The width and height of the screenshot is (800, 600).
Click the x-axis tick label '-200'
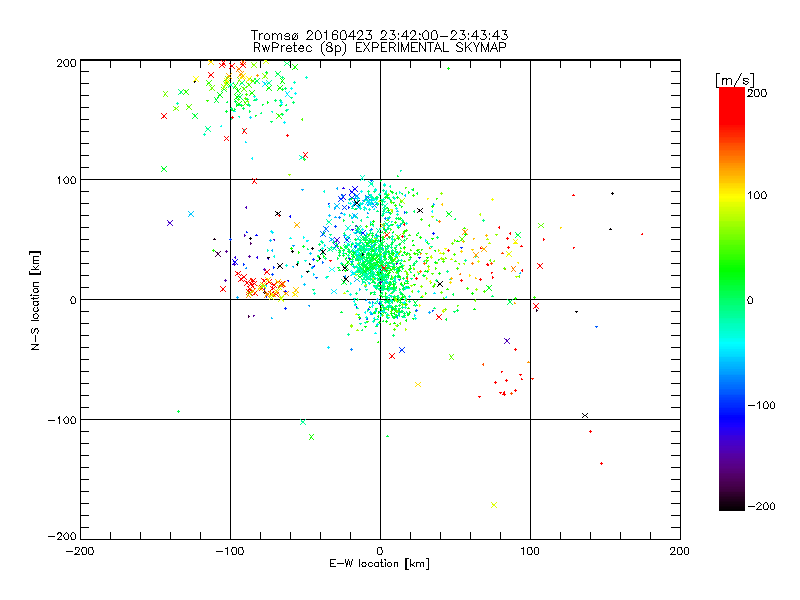(80, 552)
